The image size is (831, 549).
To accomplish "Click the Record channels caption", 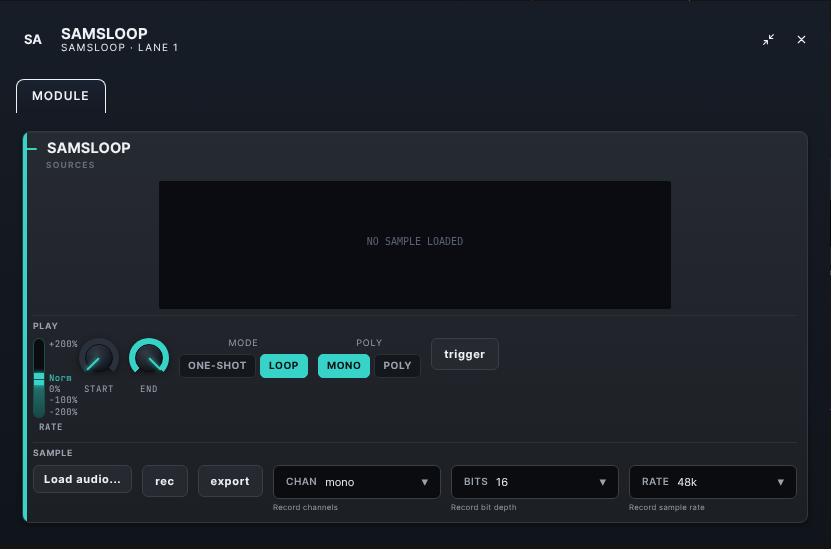I will (x=305, y=507).
